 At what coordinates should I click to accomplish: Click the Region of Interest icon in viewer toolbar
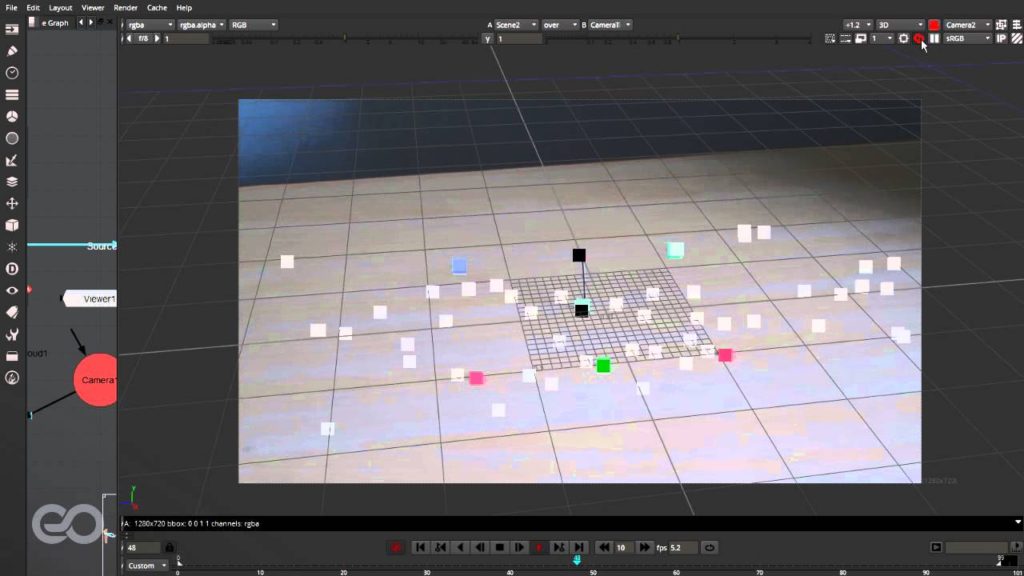(x=845, y=38)
